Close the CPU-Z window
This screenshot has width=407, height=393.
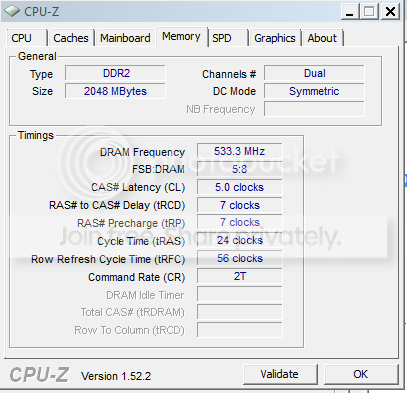tap(390, 12)
